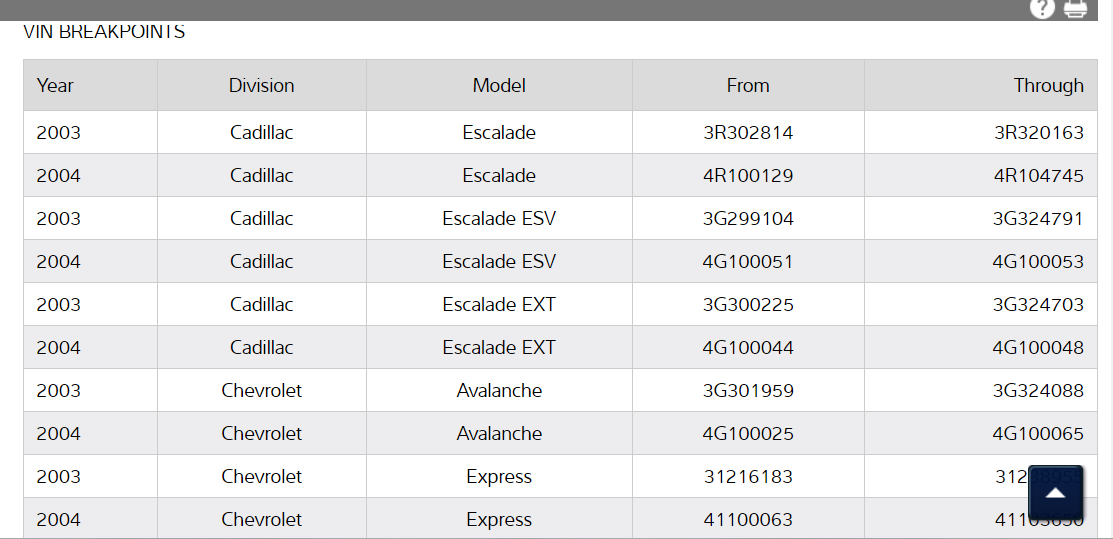Click the 4G100065 Through cell
Screen dimensions: 1113x539
1038,433
